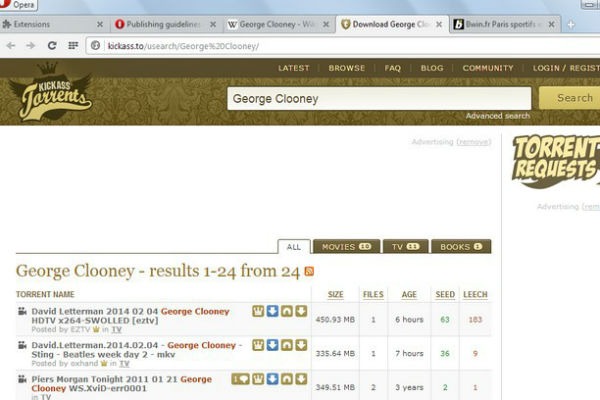Select the ALL results tab
This screenshot has height=400, width=600.
pos(294,247)
